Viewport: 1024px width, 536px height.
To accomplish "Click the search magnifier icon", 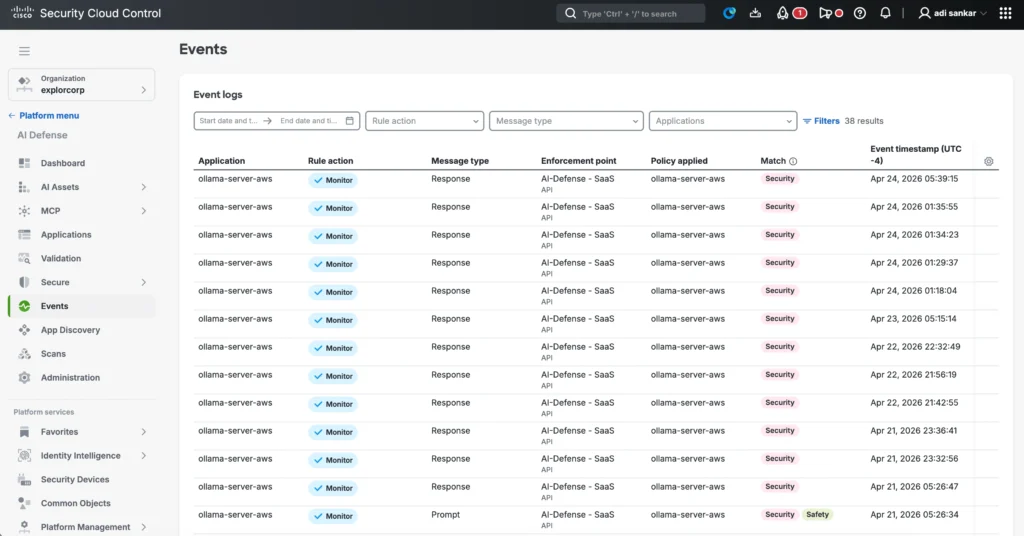I will click(x=570, y=13).
